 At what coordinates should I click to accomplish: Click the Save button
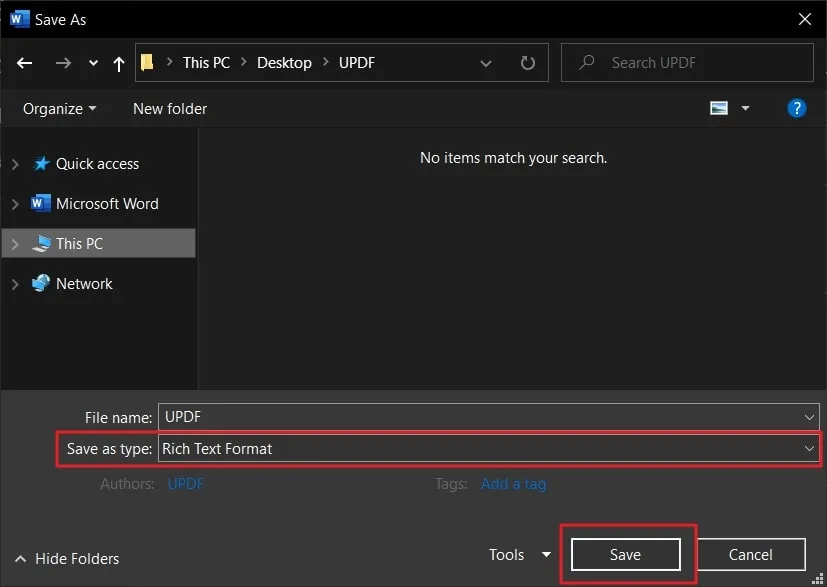pyautogui.click(x=625, y=554)
